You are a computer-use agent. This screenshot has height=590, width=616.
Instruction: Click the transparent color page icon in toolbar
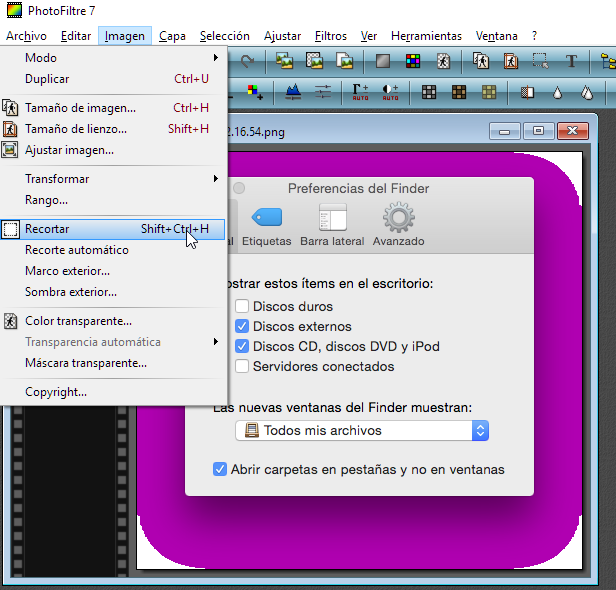point(443,61)
